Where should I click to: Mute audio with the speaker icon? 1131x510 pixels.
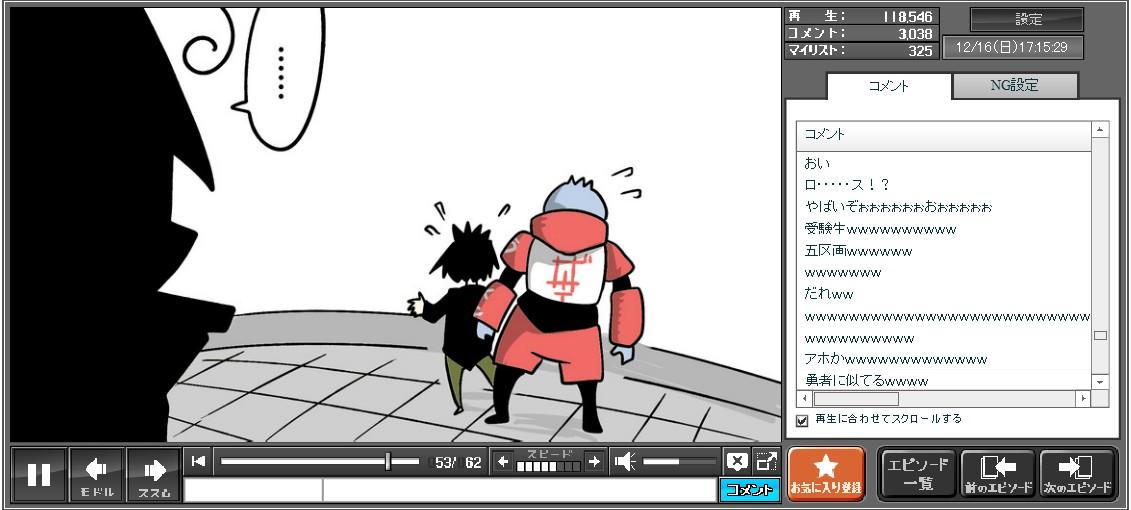coord(625,461)
